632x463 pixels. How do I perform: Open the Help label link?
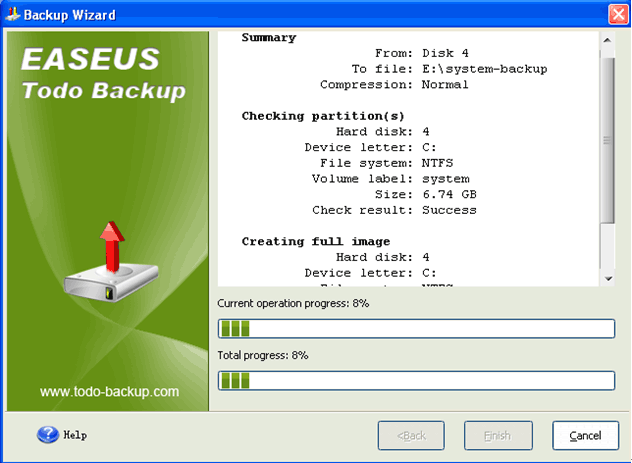tap(75, 435)
